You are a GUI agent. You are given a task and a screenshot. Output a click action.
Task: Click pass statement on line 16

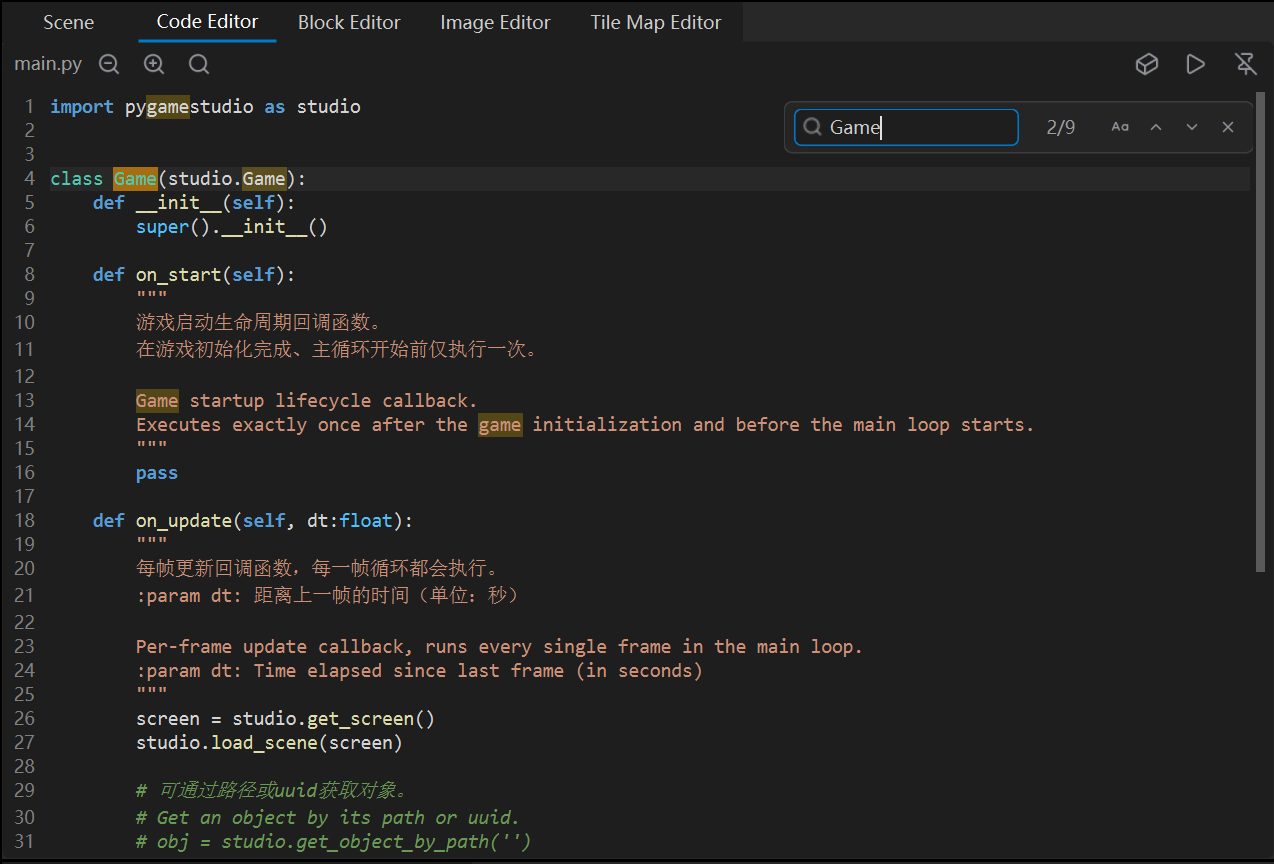[x=157, y=473]
